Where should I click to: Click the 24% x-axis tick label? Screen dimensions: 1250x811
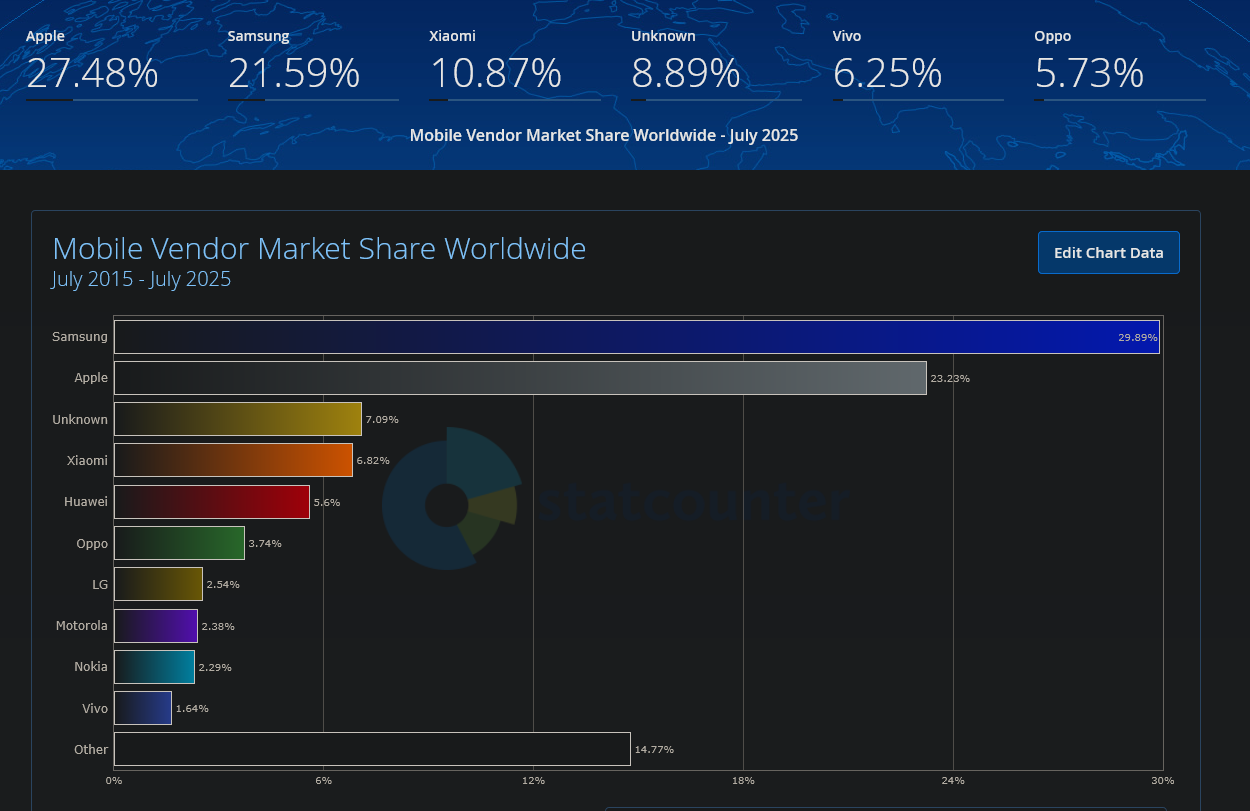pos(953,780)
